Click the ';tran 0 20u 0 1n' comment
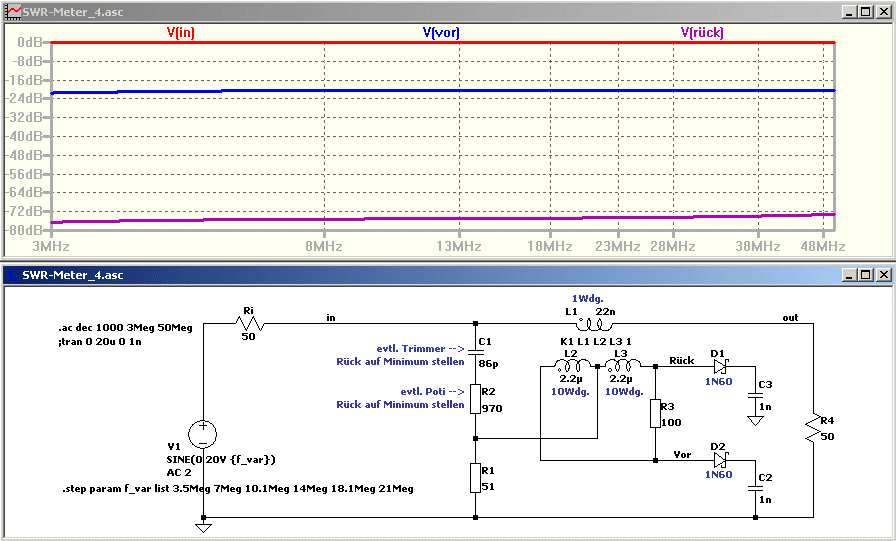 [99, 342]
